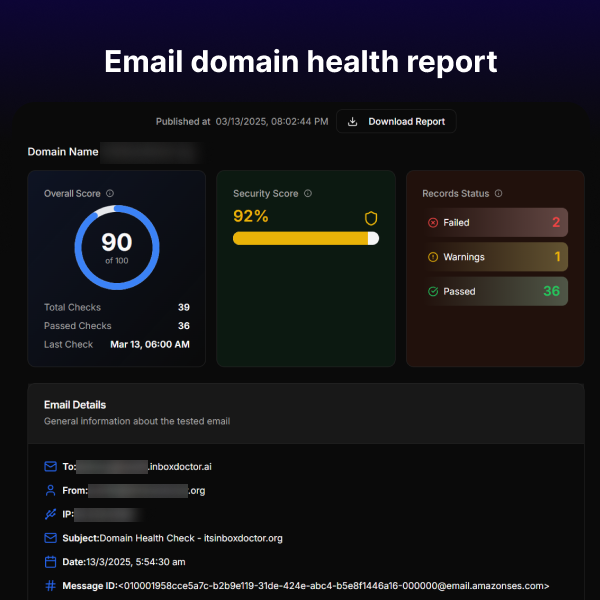Click the 90 overall score number

click(117, 242)
